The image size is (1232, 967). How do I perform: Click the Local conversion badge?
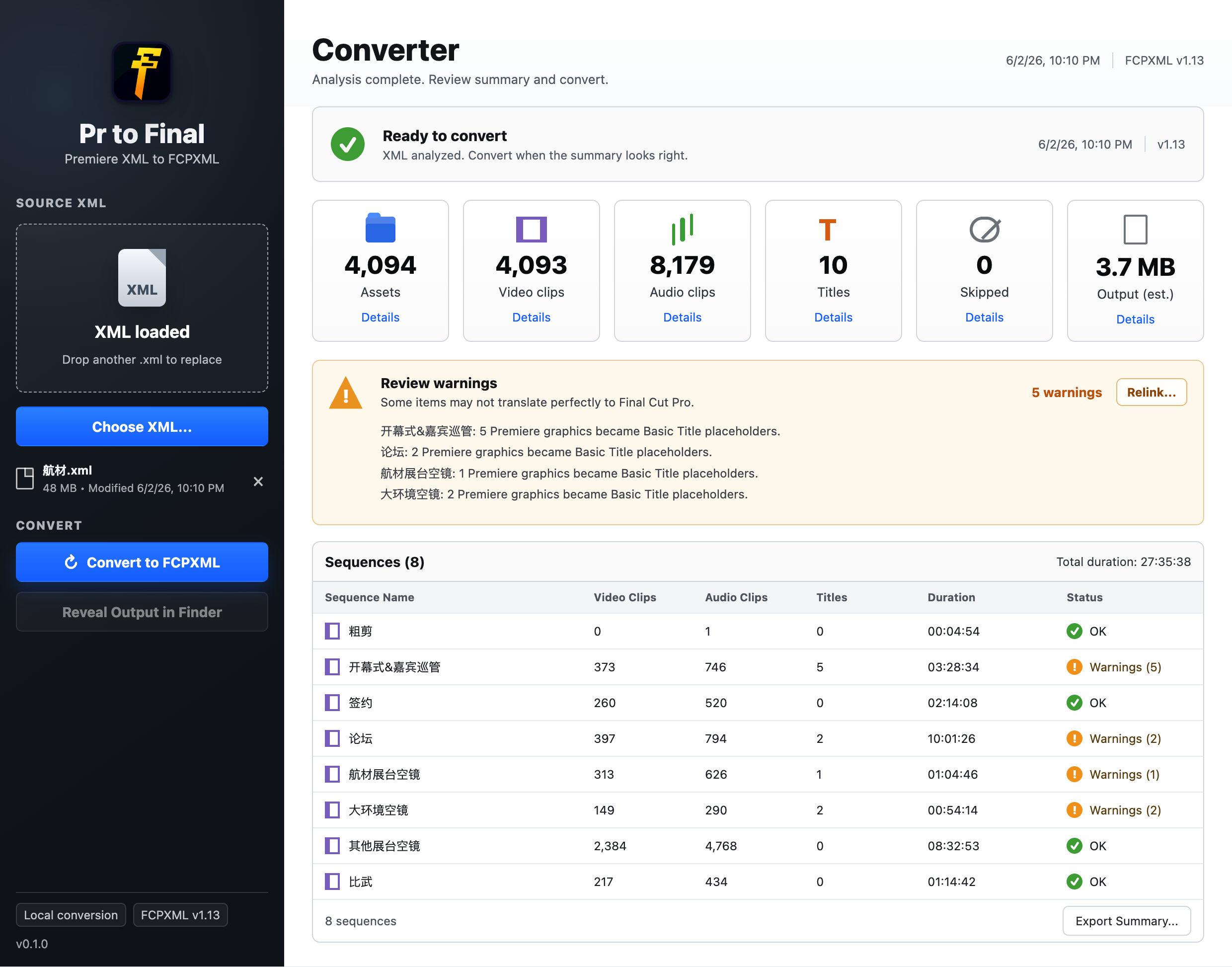pyautogui.click(x=71, y=915)
